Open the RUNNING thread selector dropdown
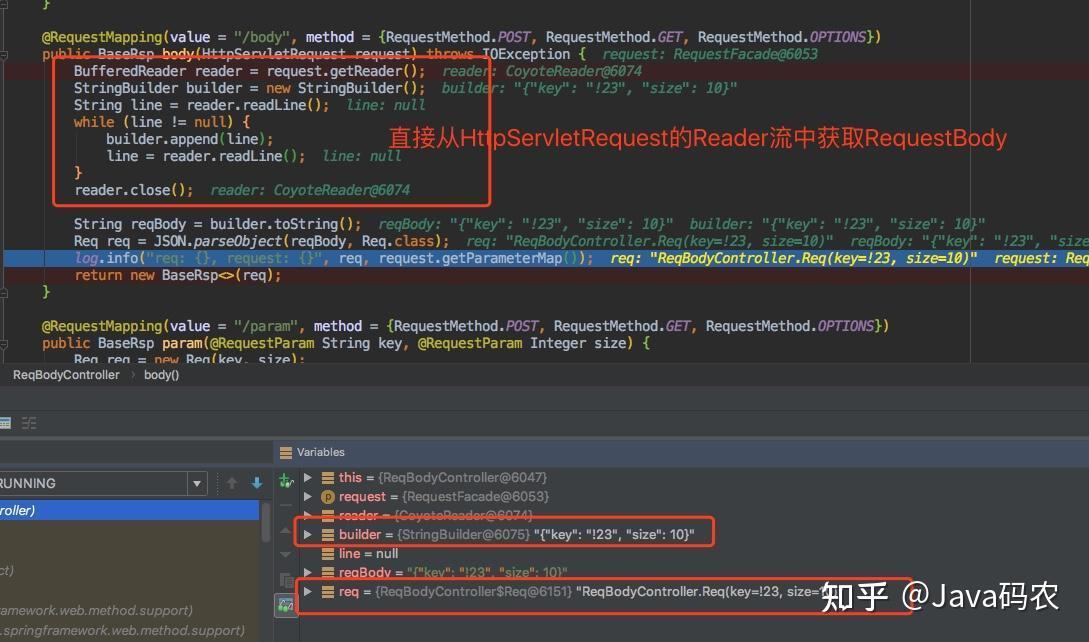The image size is (1089, 642). pos(197,483)
